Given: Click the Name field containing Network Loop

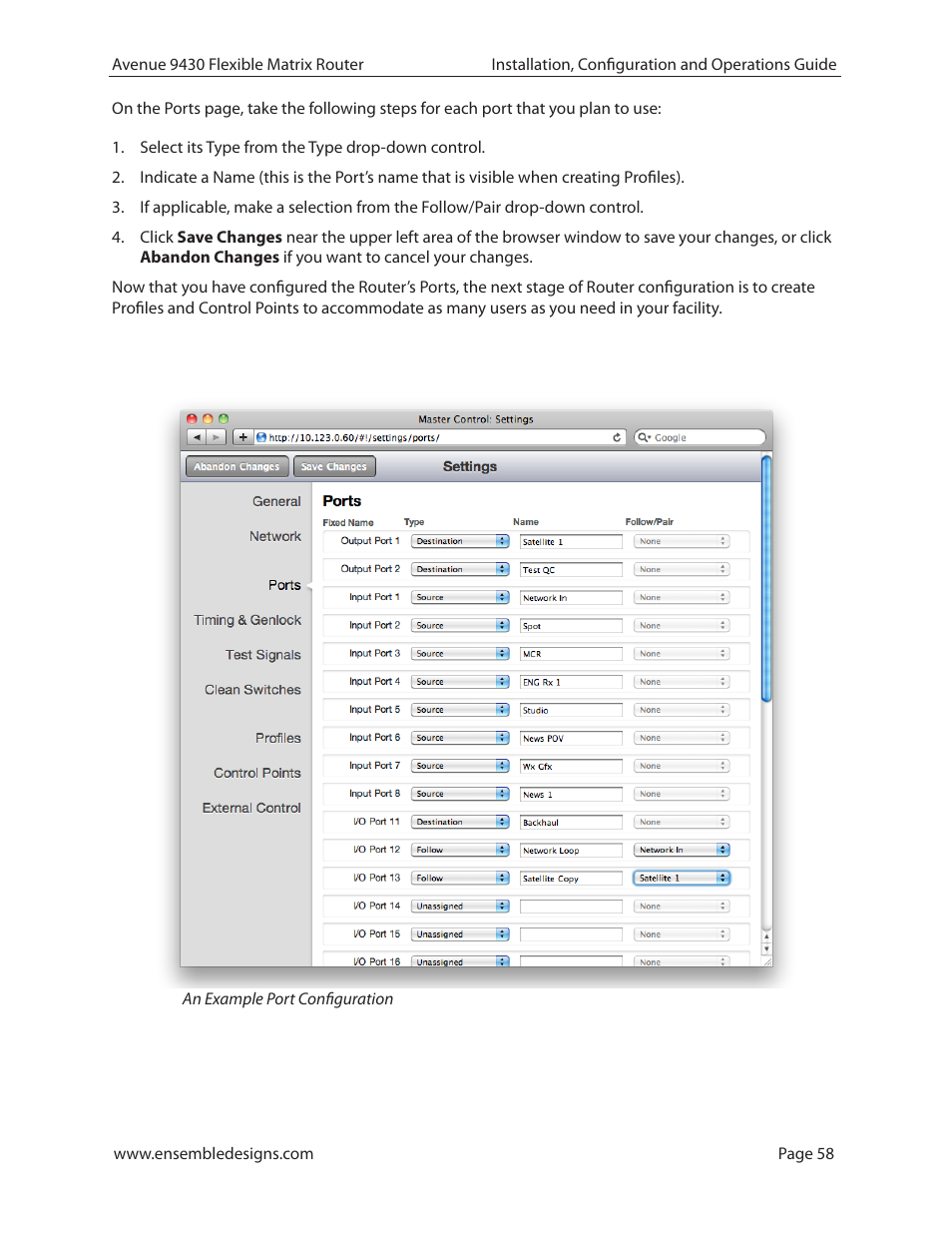Looking at the screenshot, I should [x=571, y=851].
